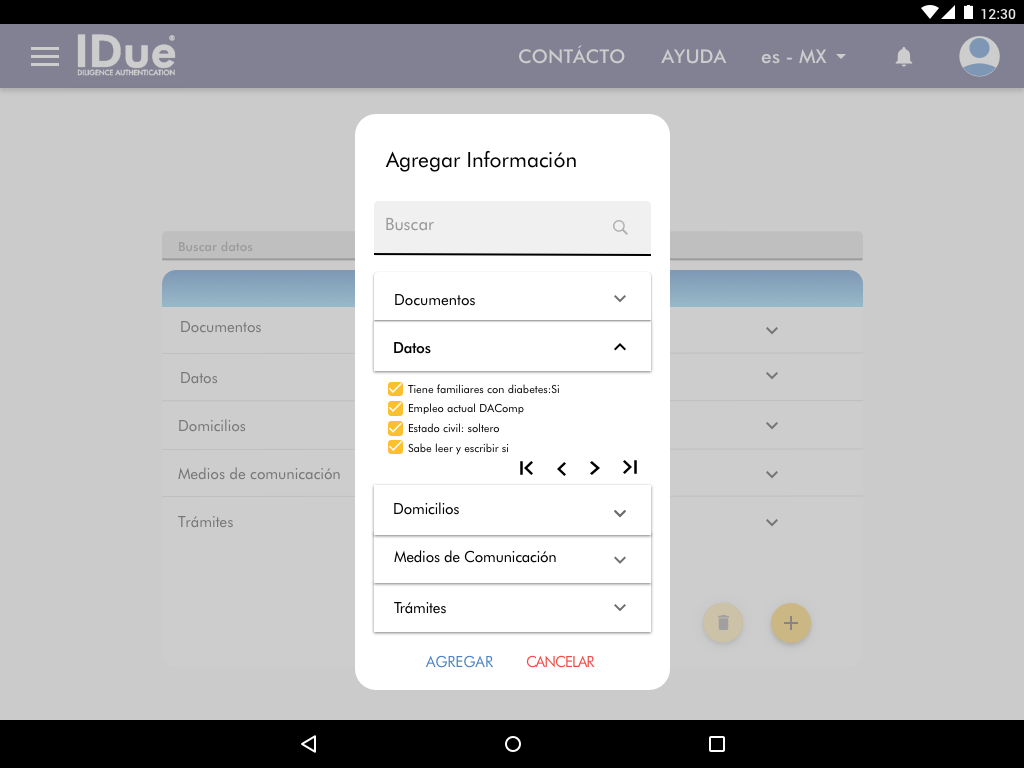
Task: Go to previous page of Datos list
Action: (x=562, y=468)
